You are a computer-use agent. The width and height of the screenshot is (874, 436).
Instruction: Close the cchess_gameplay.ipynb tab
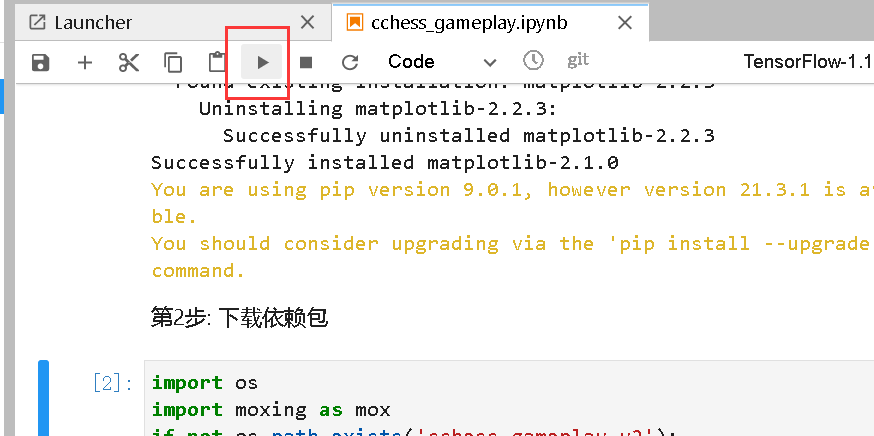coord(625,23)
